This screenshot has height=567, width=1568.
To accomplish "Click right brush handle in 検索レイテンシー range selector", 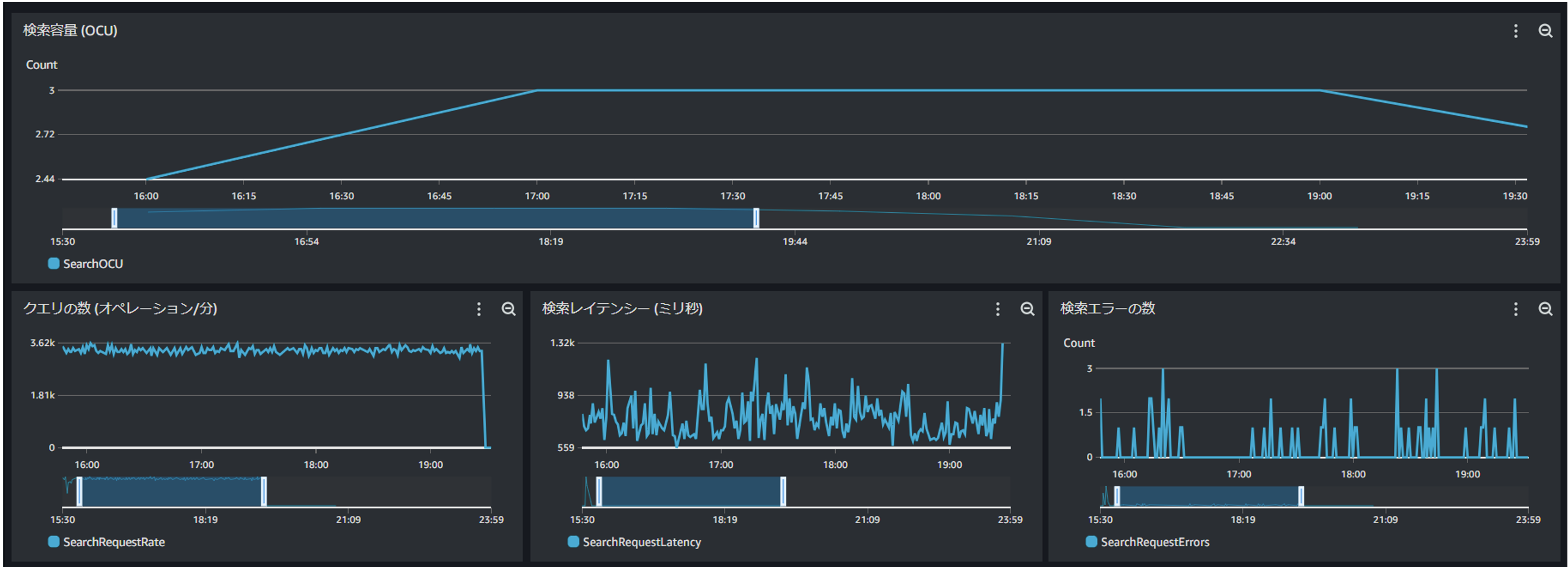I will pyautogui.click(x=783, y=492).
